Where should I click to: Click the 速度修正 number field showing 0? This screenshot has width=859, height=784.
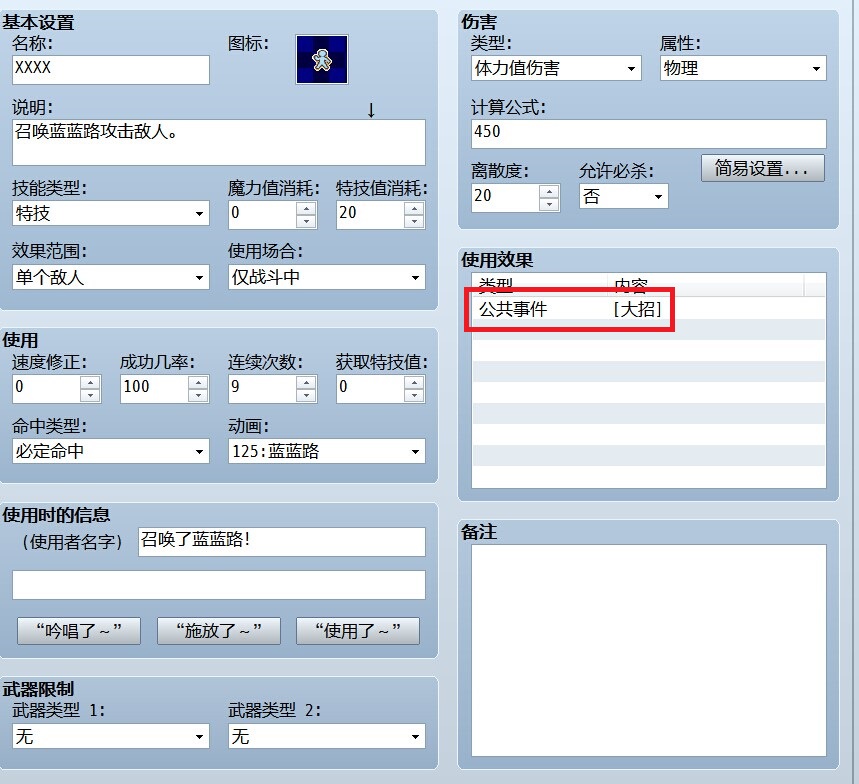(x=47, y=389)
